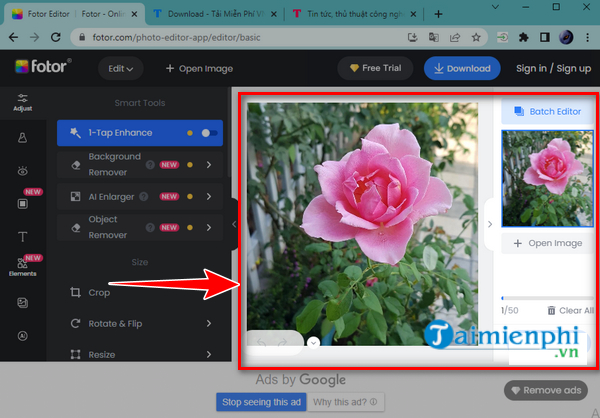Open the tab search chevron
Image resolution: width=600 pixels, height=418 pixels.
point(495,7)
